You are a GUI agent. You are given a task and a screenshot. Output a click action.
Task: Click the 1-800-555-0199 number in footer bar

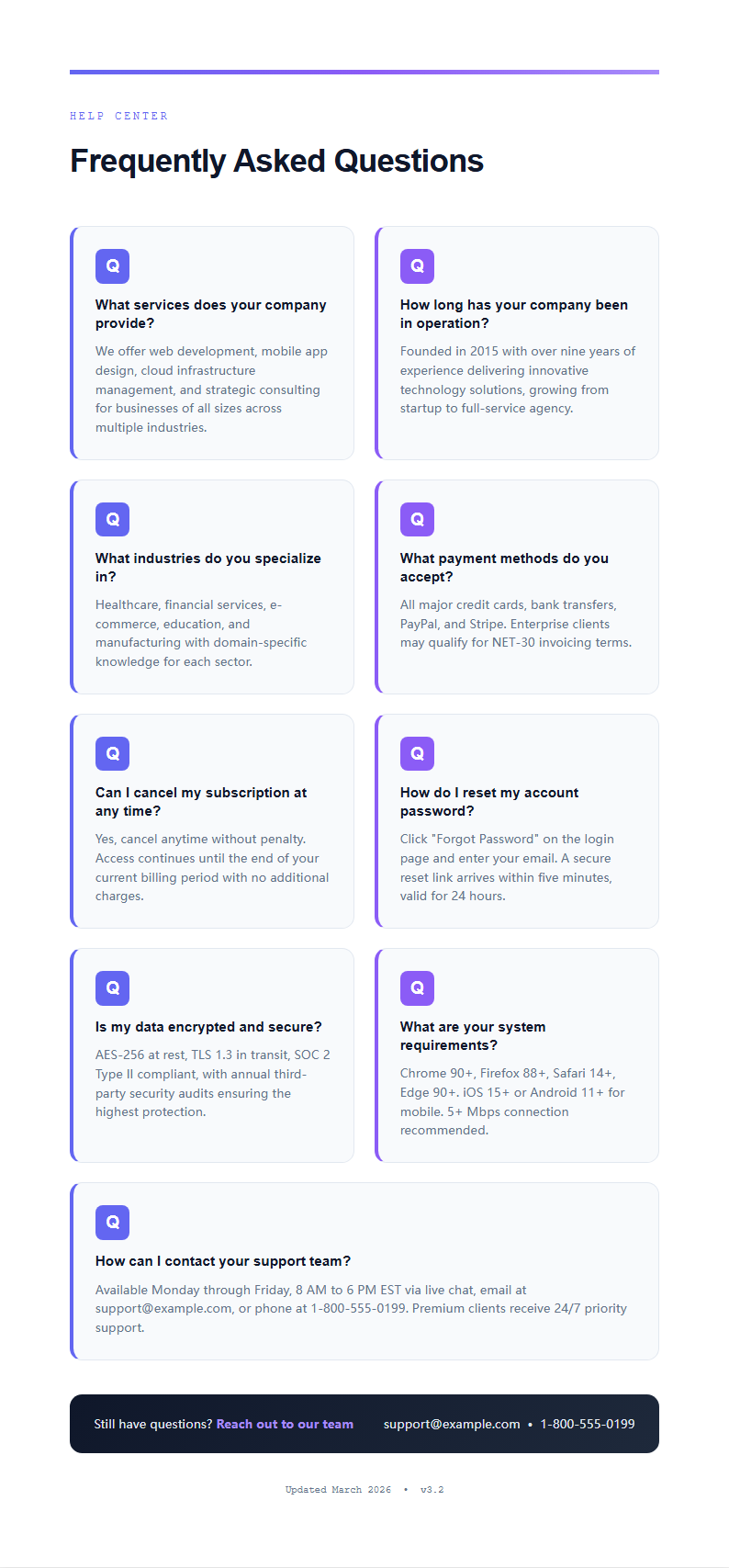(588, 1424)
